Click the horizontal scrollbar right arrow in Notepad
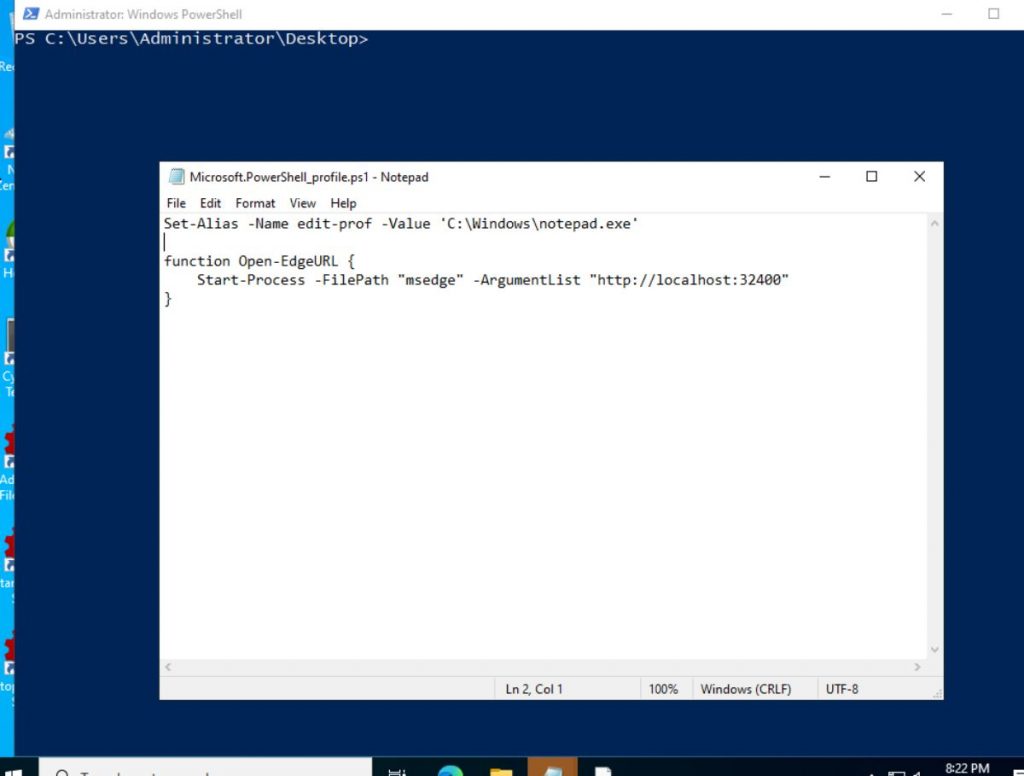Viewport: 1024px width, 776px height. coord(917,667)
